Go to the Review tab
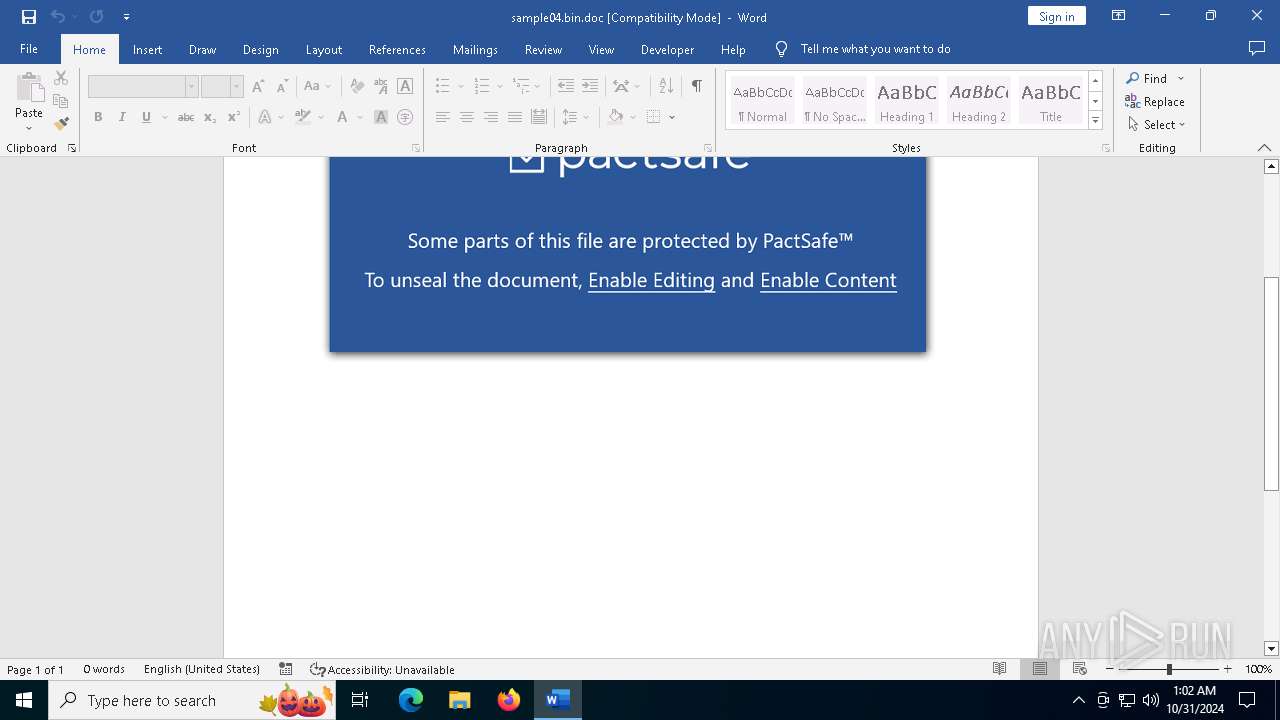This screenshot has height=720, width=1280. [x=543, y=49]
